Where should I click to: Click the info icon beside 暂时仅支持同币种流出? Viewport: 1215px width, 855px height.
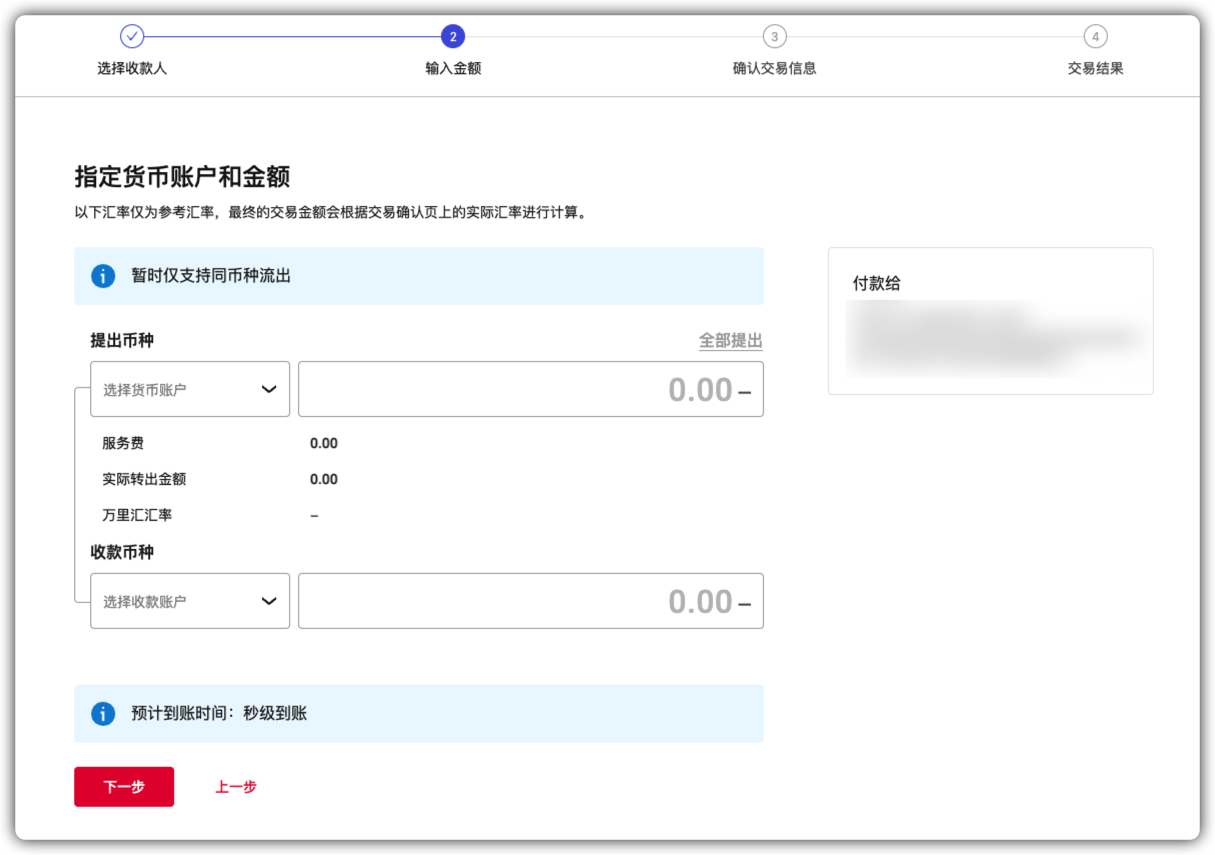tap(101, 276)
